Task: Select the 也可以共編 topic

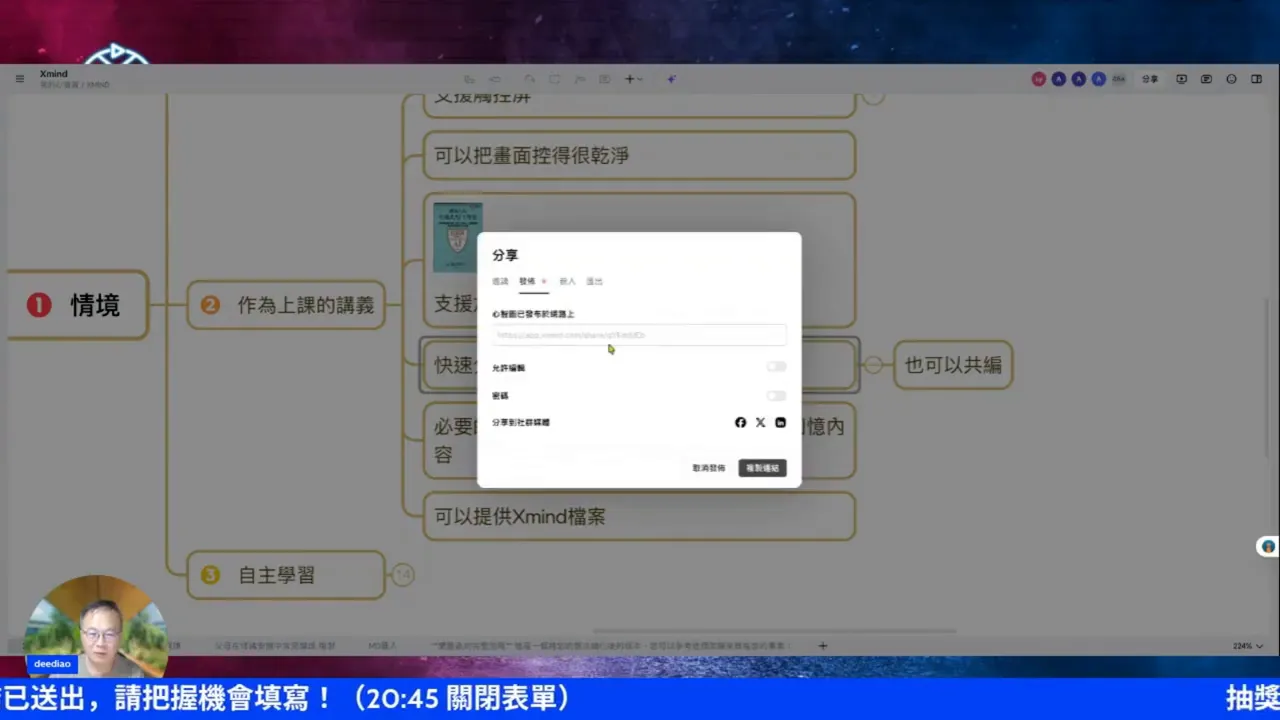Action: click(x=953, y=365)
